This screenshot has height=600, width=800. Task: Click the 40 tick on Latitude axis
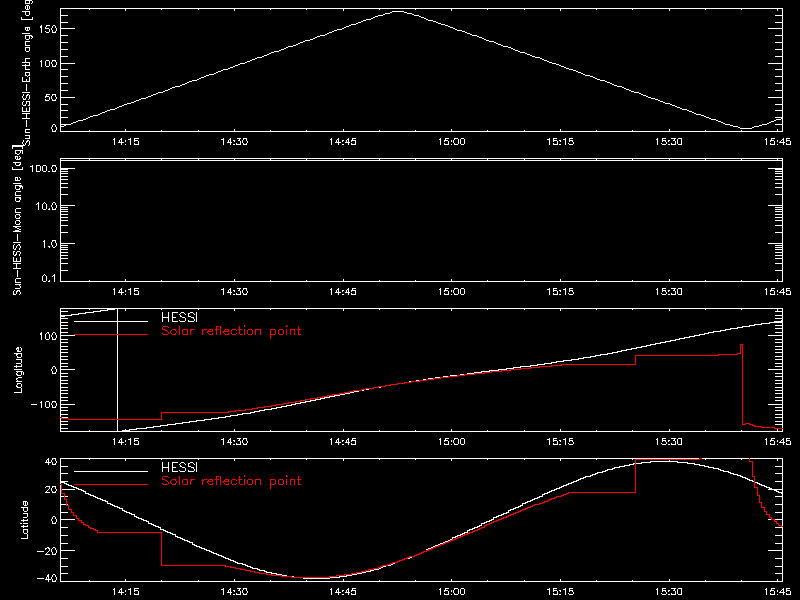51,462
